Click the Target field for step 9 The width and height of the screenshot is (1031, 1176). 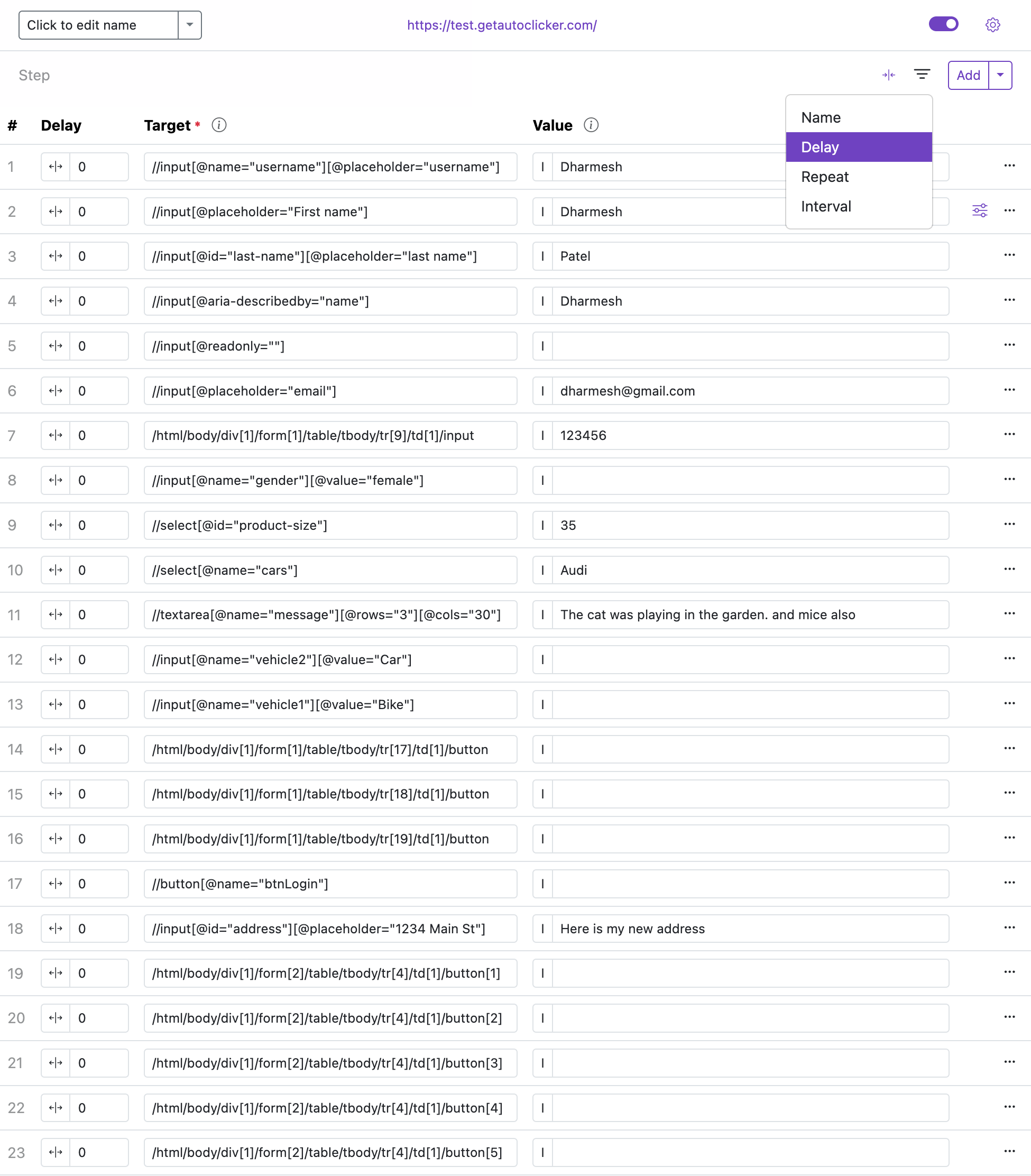click(330, 525)
